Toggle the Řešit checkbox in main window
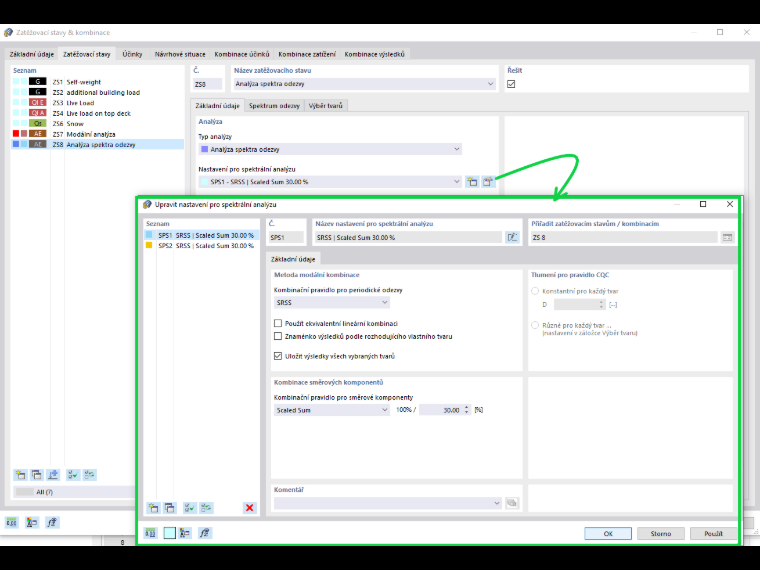Screen dimensions: 760x570 click(x=511, y=84)
